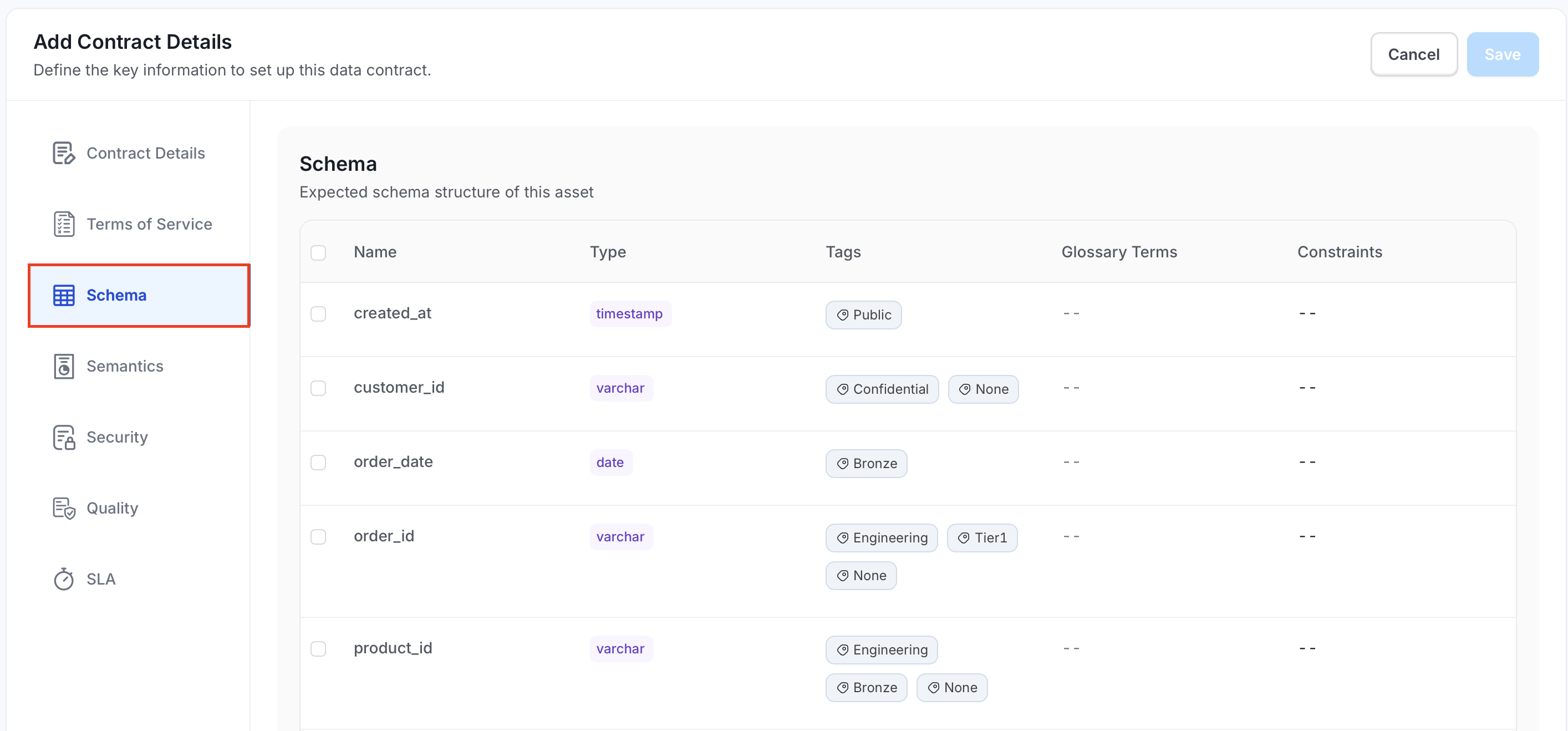Click the Bronze tag on product_id row
The width and height of the screenshot is (1568, 731).
click(x=866, y=687)
